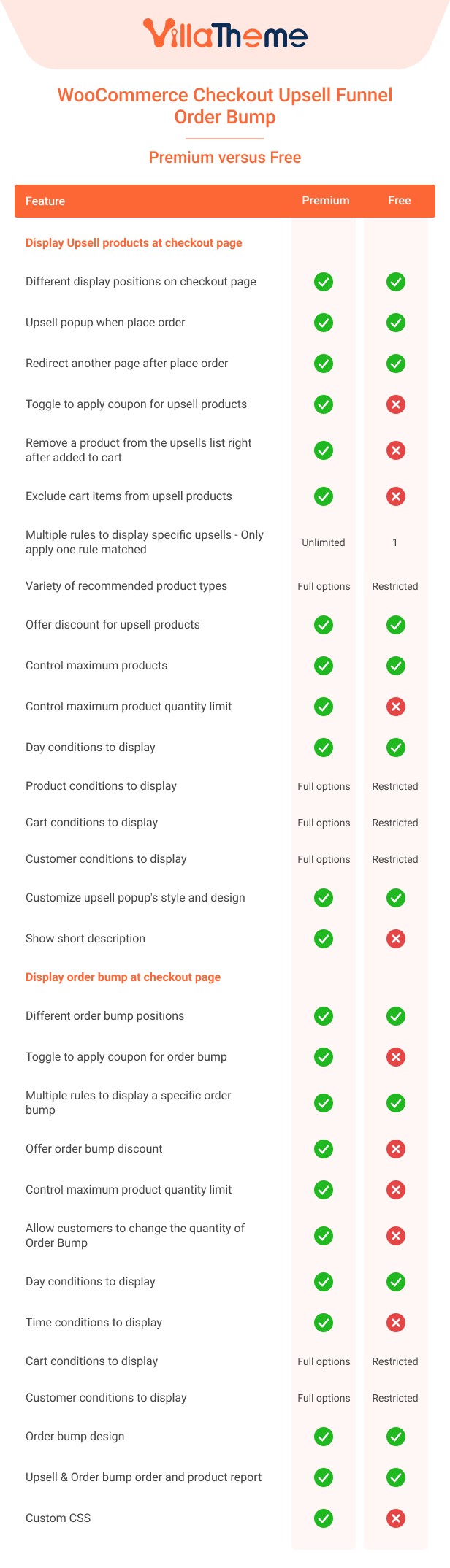Viewport: 450px width, 1568px height.
Task: Click 'Full options' for Product conditions to display
Action: [x=324, y=786]
